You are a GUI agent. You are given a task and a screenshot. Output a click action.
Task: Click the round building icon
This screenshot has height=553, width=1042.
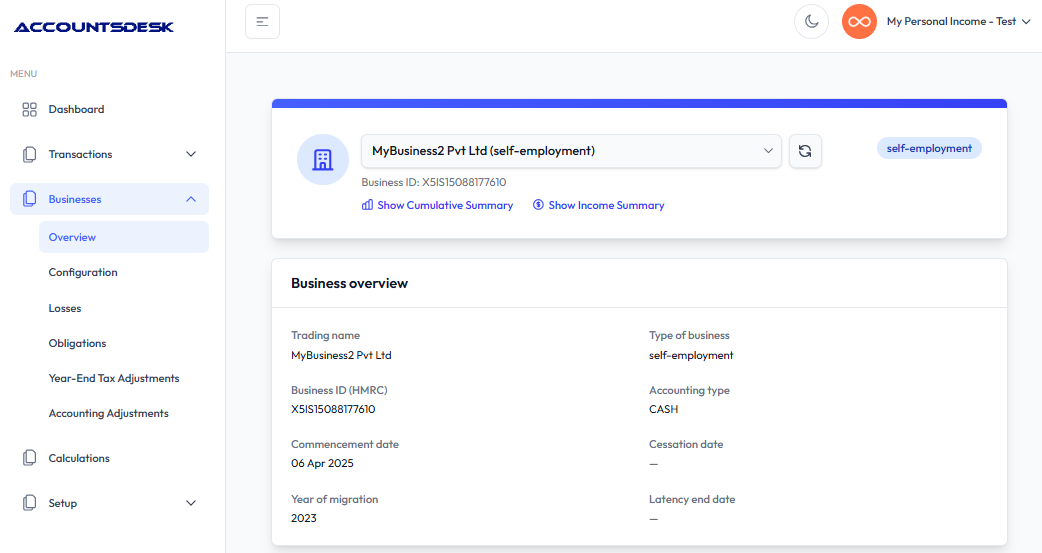(323, 160)
